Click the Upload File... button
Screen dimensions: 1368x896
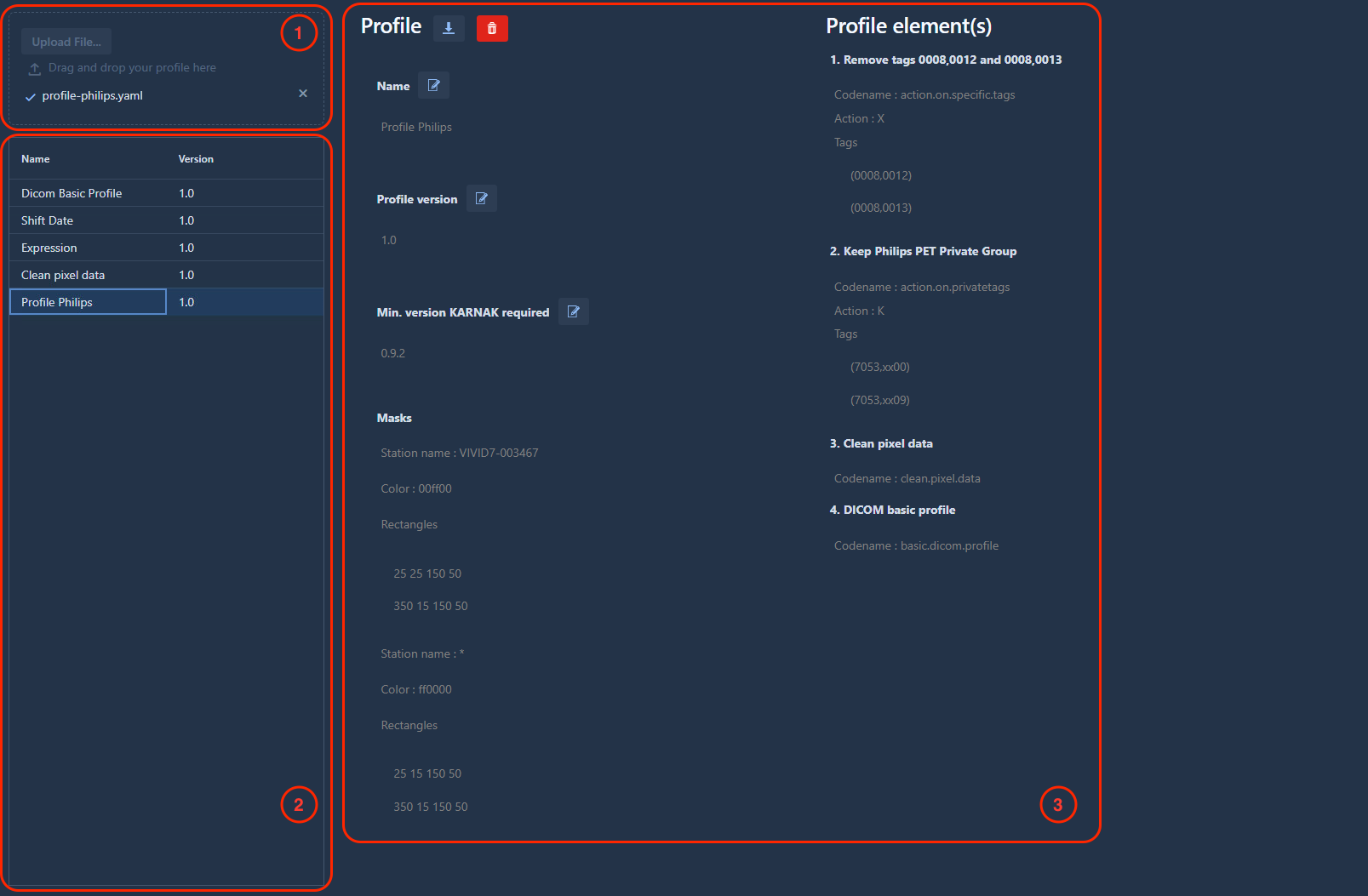[x=66, y=42]
